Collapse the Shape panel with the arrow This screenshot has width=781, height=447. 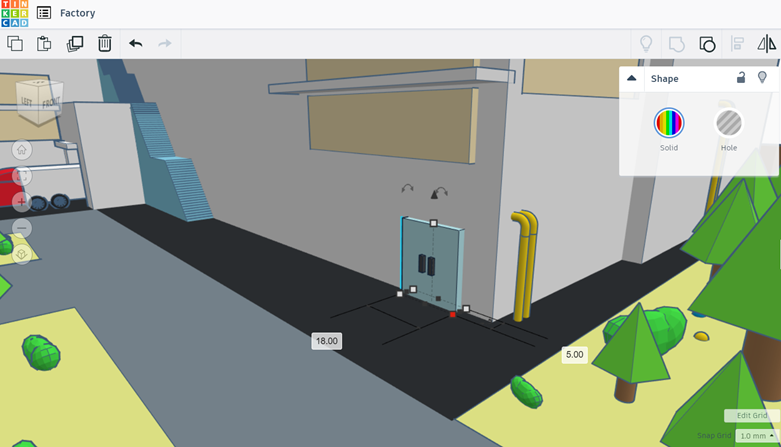click(632, 78)
